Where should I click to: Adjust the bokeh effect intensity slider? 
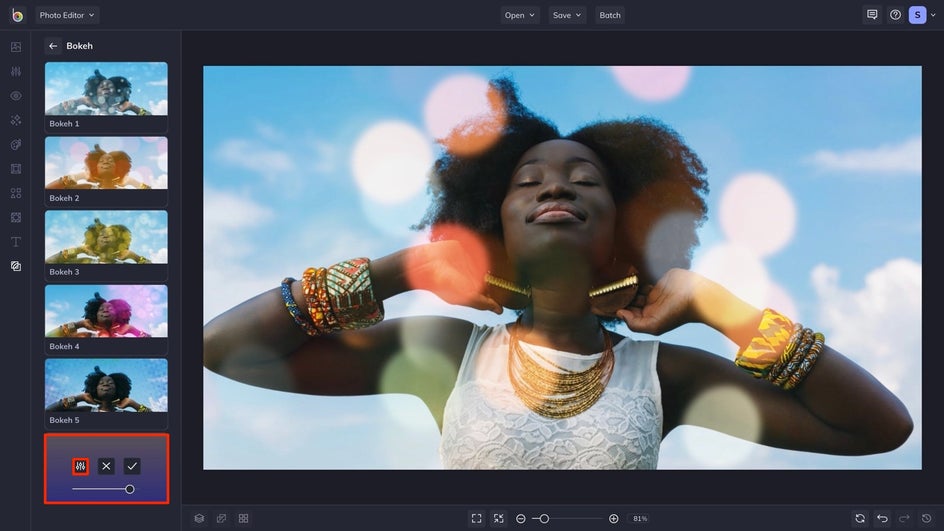coord(130,489)
